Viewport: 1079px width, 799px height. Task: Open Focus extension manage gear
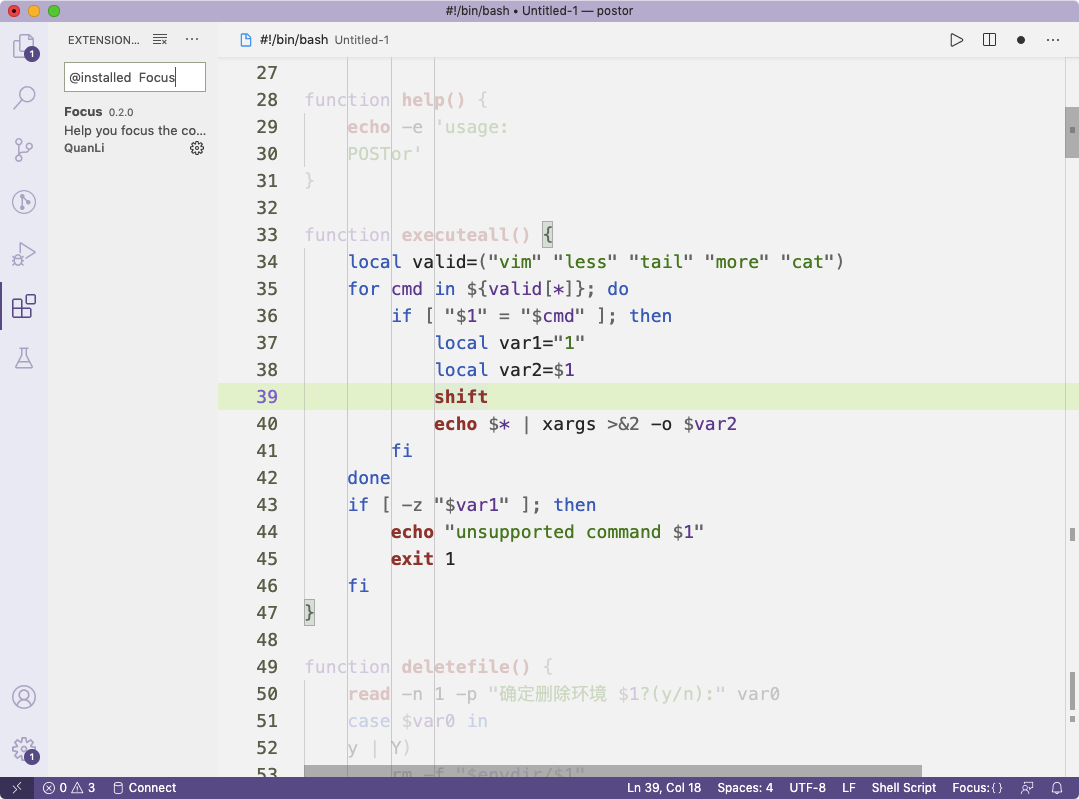[197, 148]
